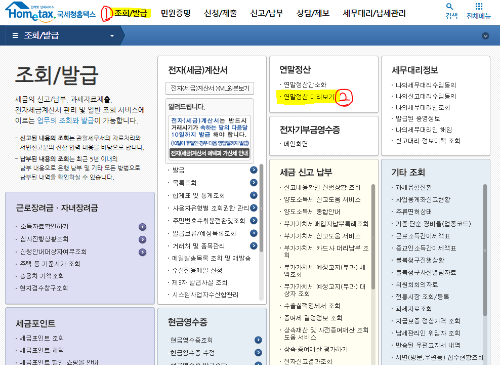
Task: Click the arrow icon beside 신청안내대상자여부조회
Action: tap(142, 252)
